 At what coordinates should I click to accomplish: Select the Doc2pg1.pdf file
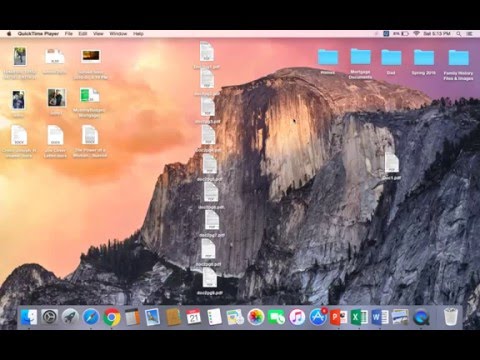coord(207,55)
